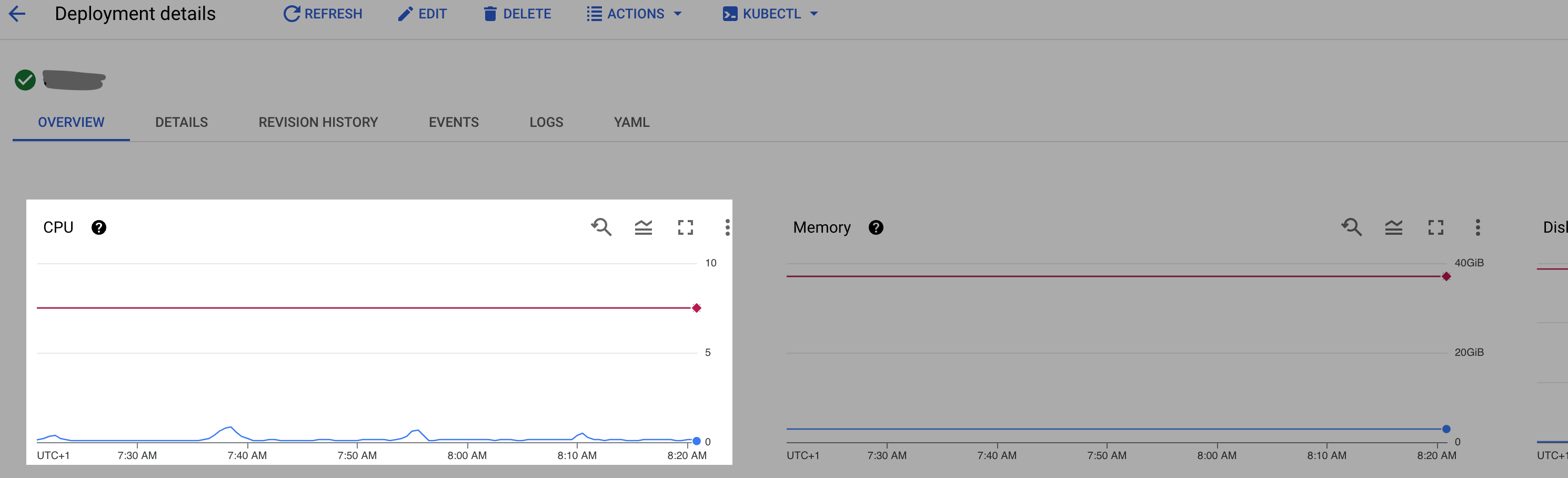Open the Memory chart zoom tool
This screenshot has height=478, width=1568.
(x=1351, y=227)
